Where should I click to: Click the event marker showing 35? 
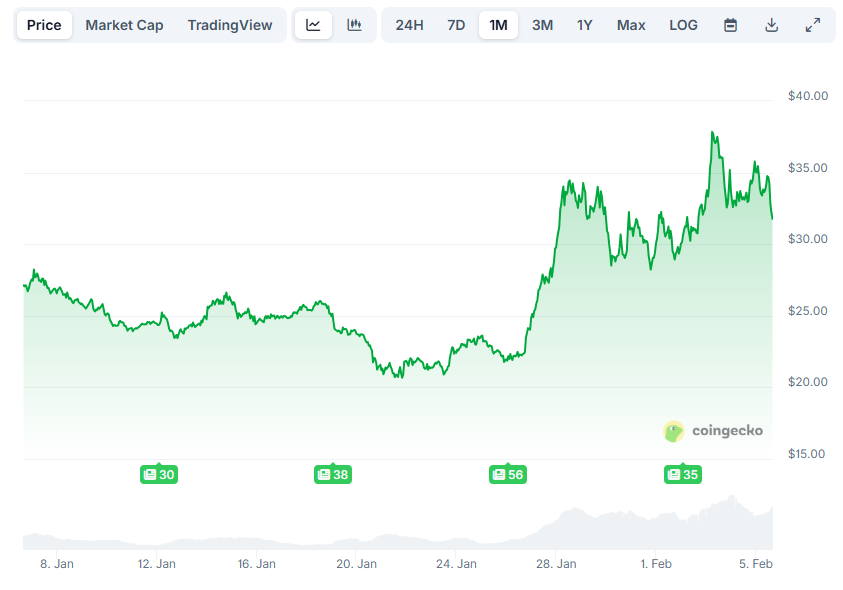click(683, 475)
